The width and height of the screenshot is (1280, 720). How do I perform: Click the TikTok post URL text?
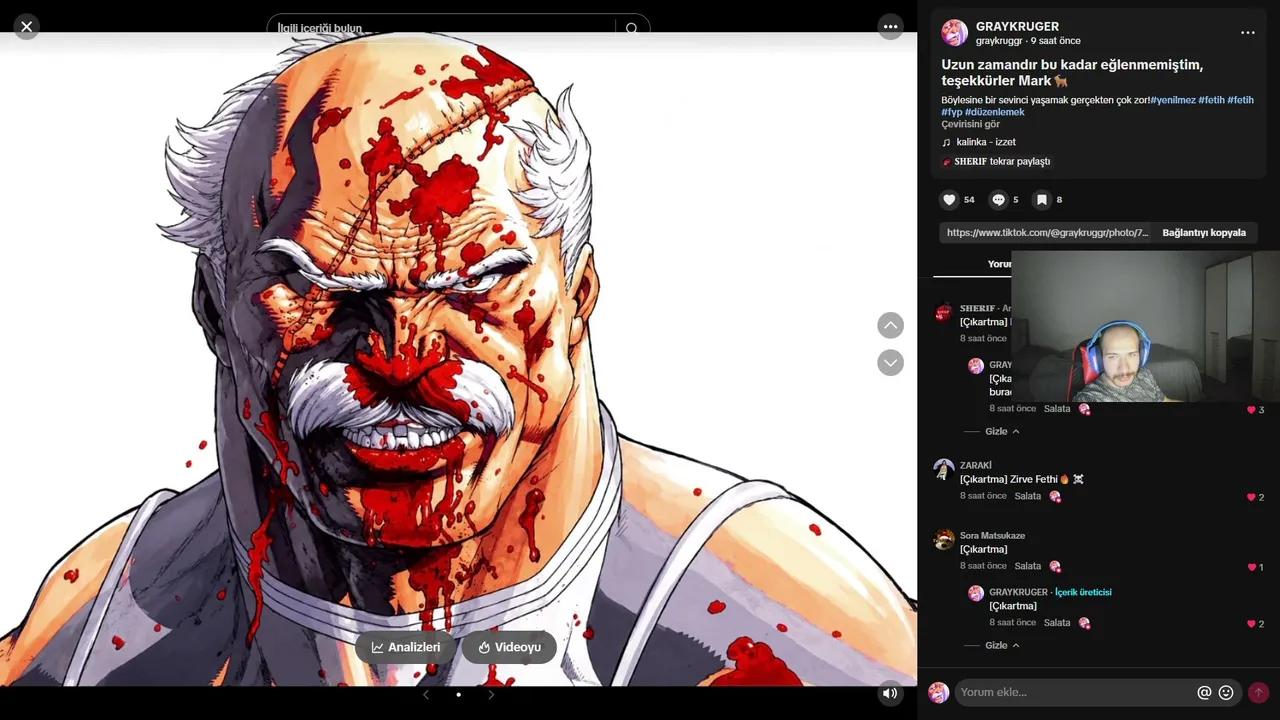(1047, 233)
